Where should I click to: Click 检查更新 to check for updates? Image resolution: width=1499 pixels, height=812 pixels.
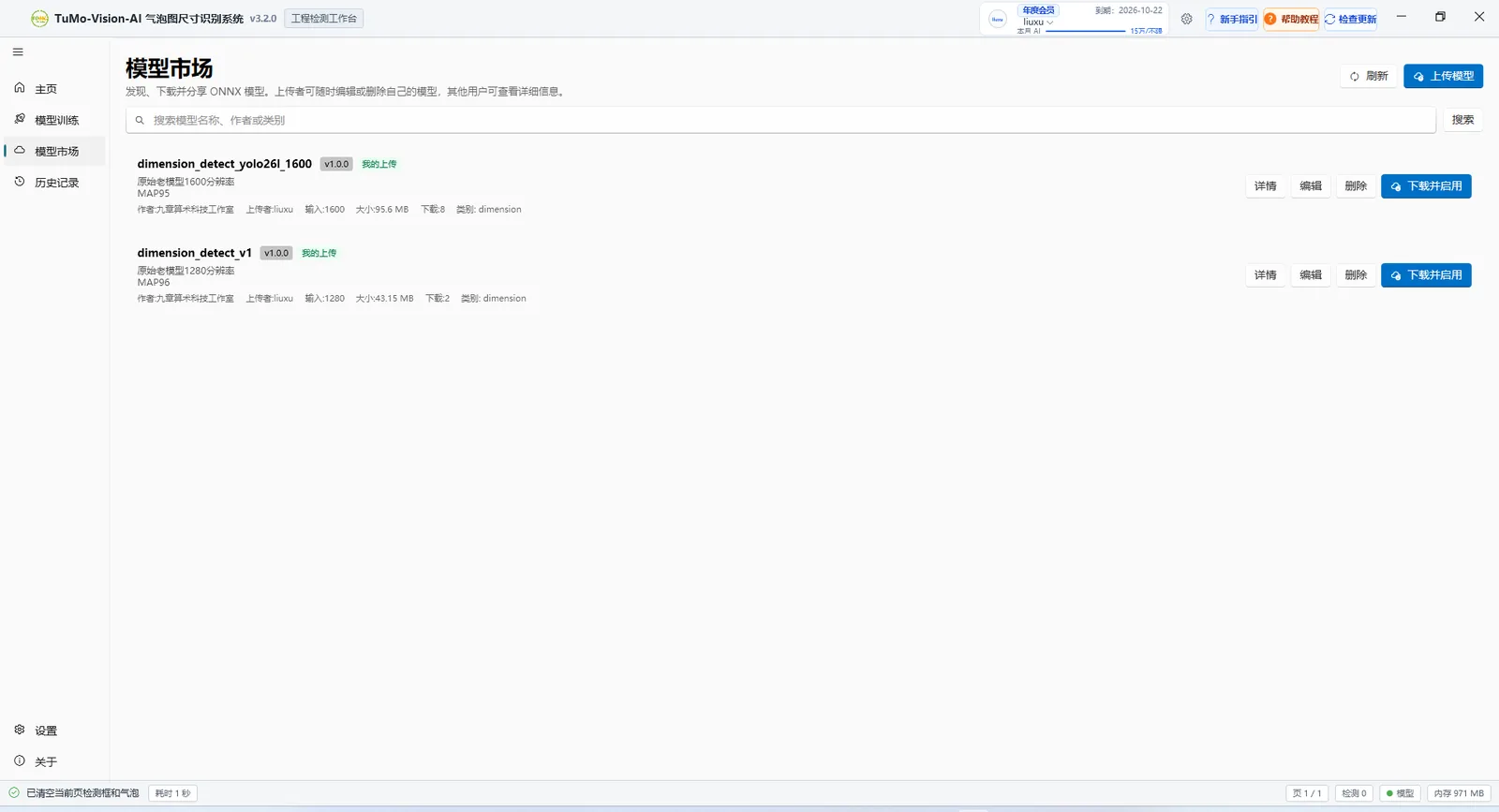coord(1350,19)
